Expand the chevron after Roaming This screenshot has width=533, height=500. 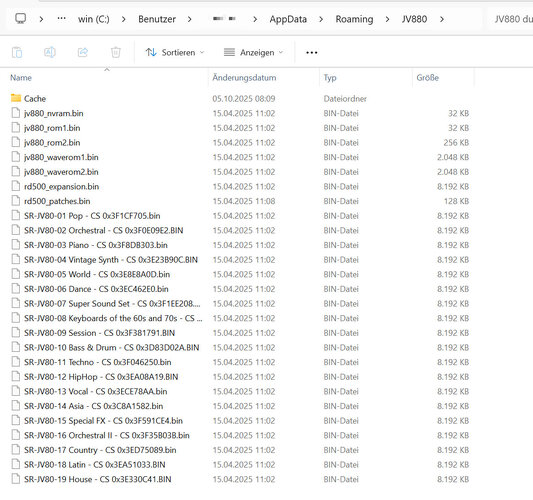tap(387, 19)
